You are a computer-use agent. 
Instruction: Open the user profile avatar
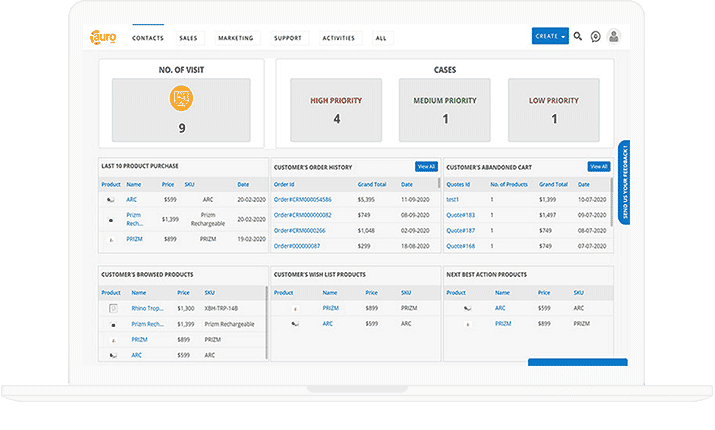(614, 37)
